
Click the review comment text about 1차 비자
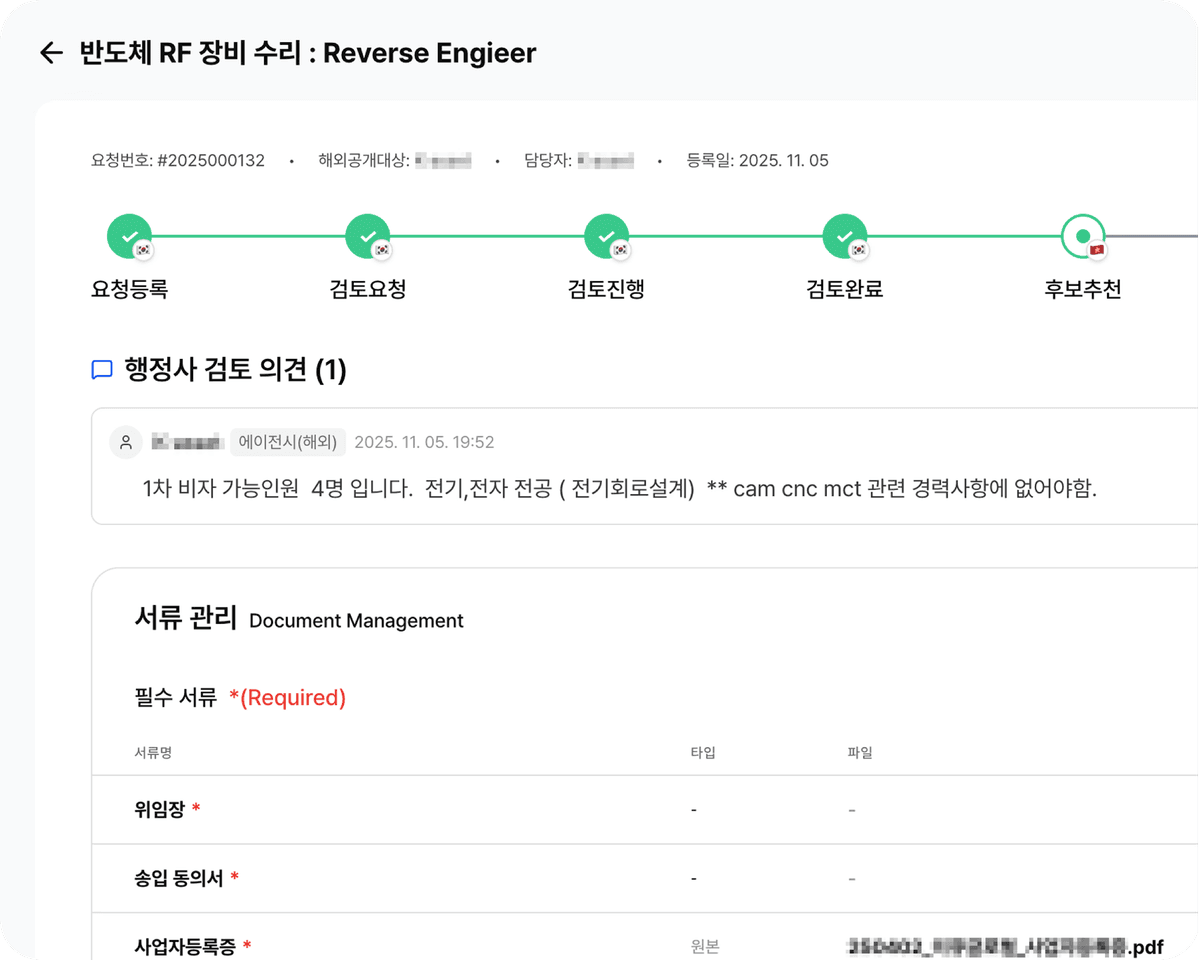coord(620,490)
